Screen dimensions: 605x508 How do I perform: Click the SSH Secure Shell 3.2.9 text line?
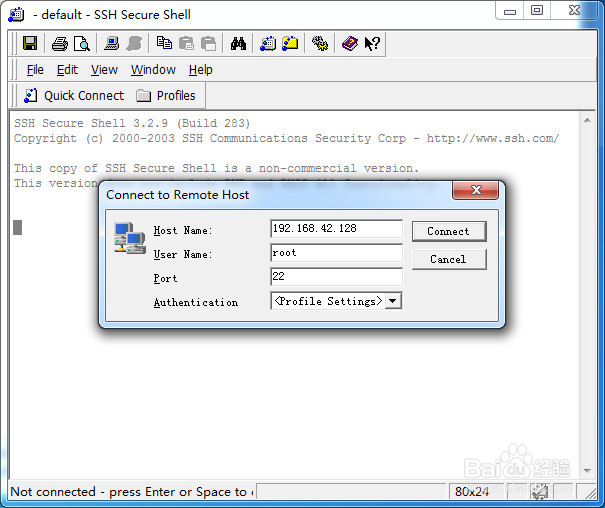coord(132,123)
